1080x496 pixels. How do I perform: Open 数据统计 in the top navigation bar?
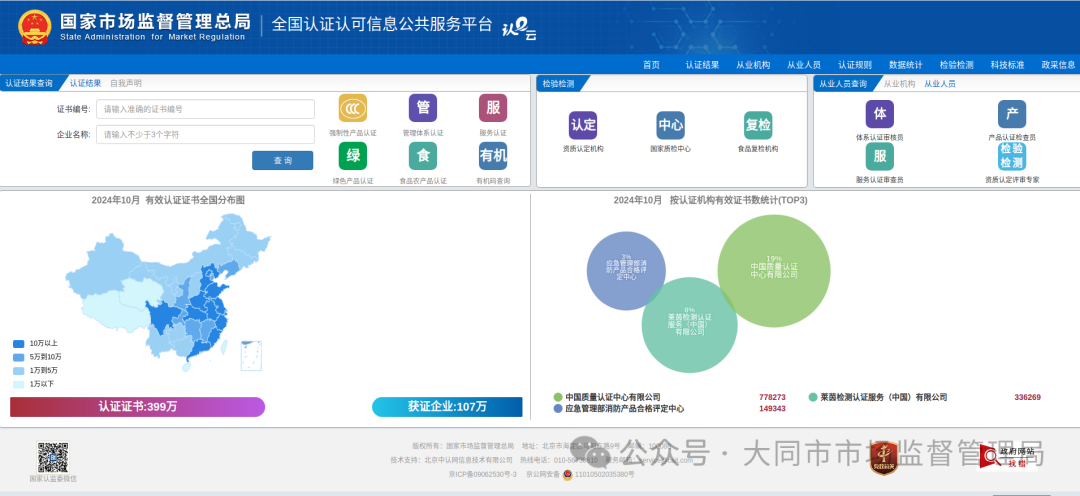[x=905, y=65]
